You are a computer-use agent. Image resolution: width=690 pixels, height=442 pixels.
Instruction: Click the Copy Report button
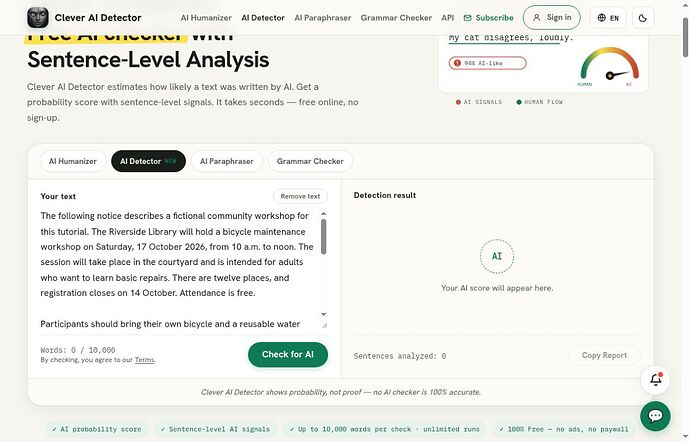(x=604, y=355)
